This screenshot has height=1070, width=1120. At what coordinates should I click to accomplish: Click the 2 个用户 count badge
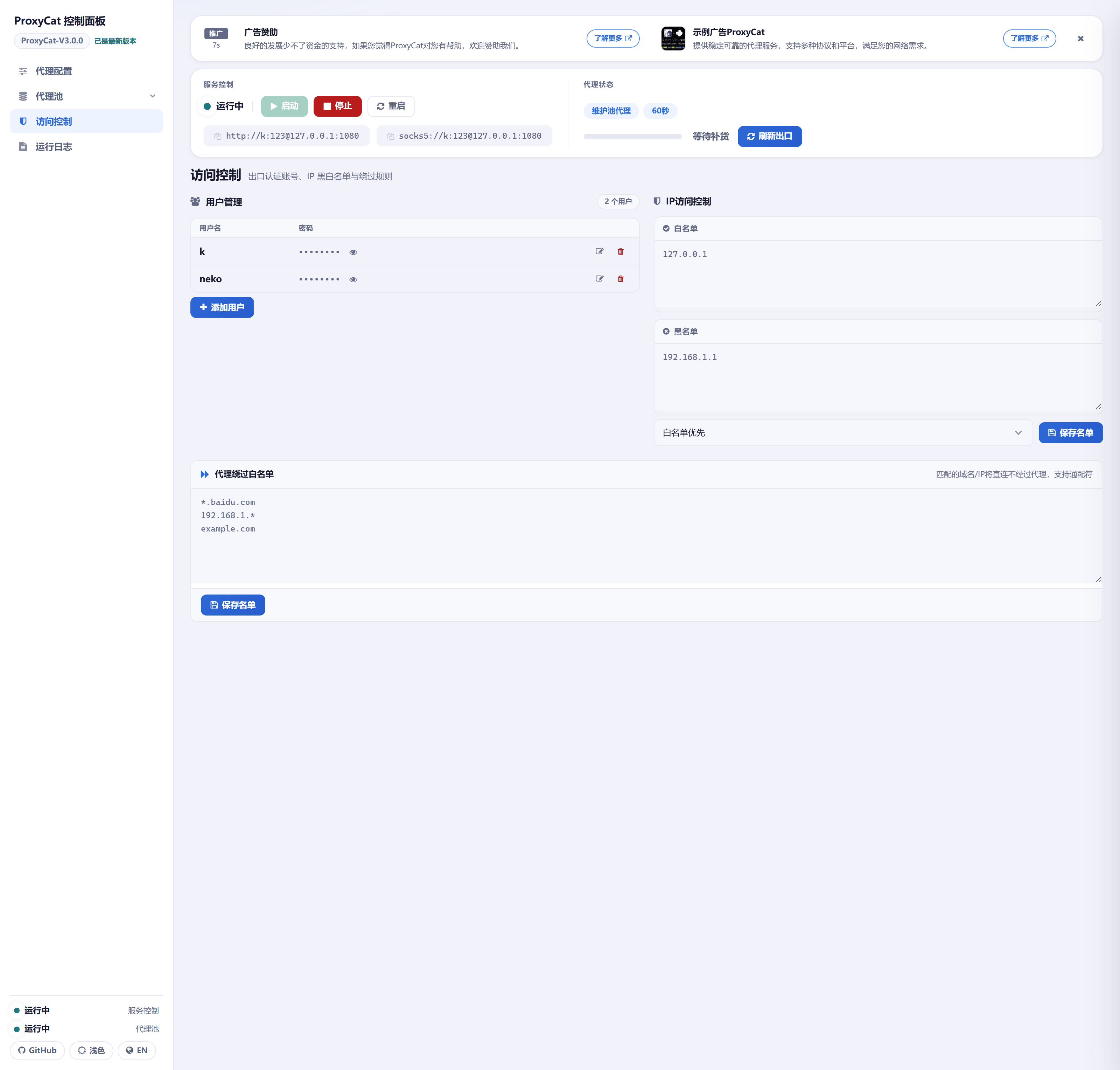tap(618, 201)
